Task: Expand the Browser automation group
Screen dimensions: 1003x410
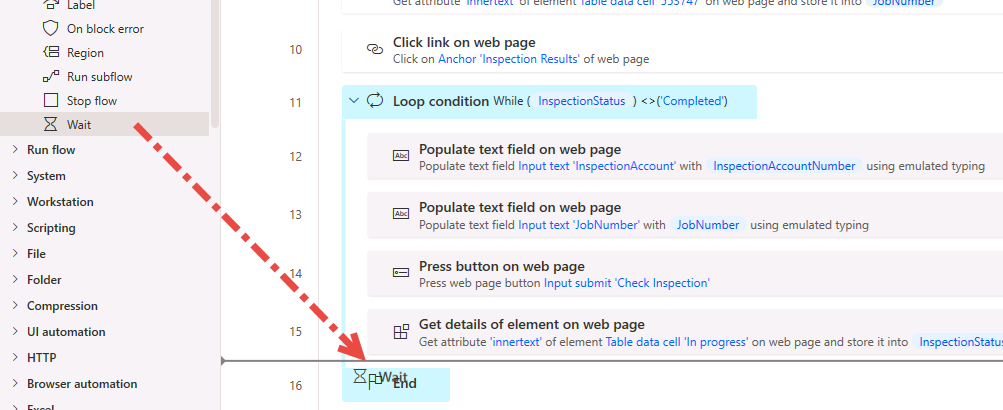Action: pyautogui.click(x=14, y=384)
